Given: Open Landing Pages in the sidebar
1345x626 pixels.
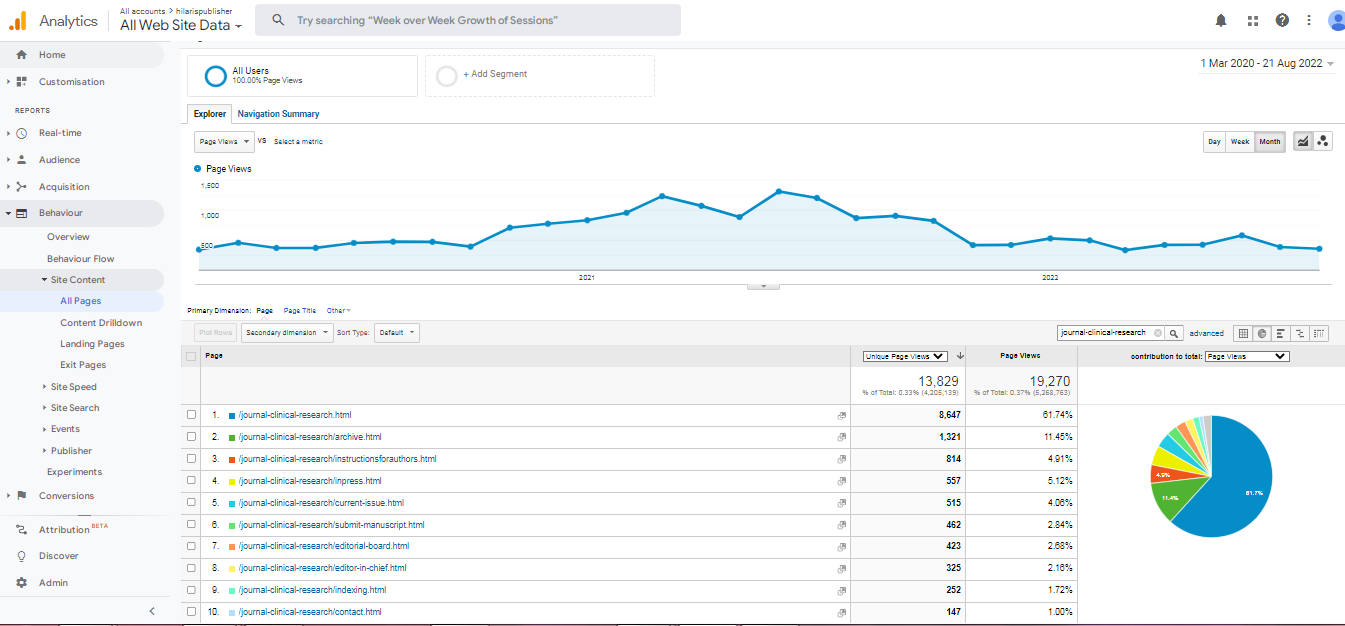Looking at the screenshot, I should [x=92, y=344].
